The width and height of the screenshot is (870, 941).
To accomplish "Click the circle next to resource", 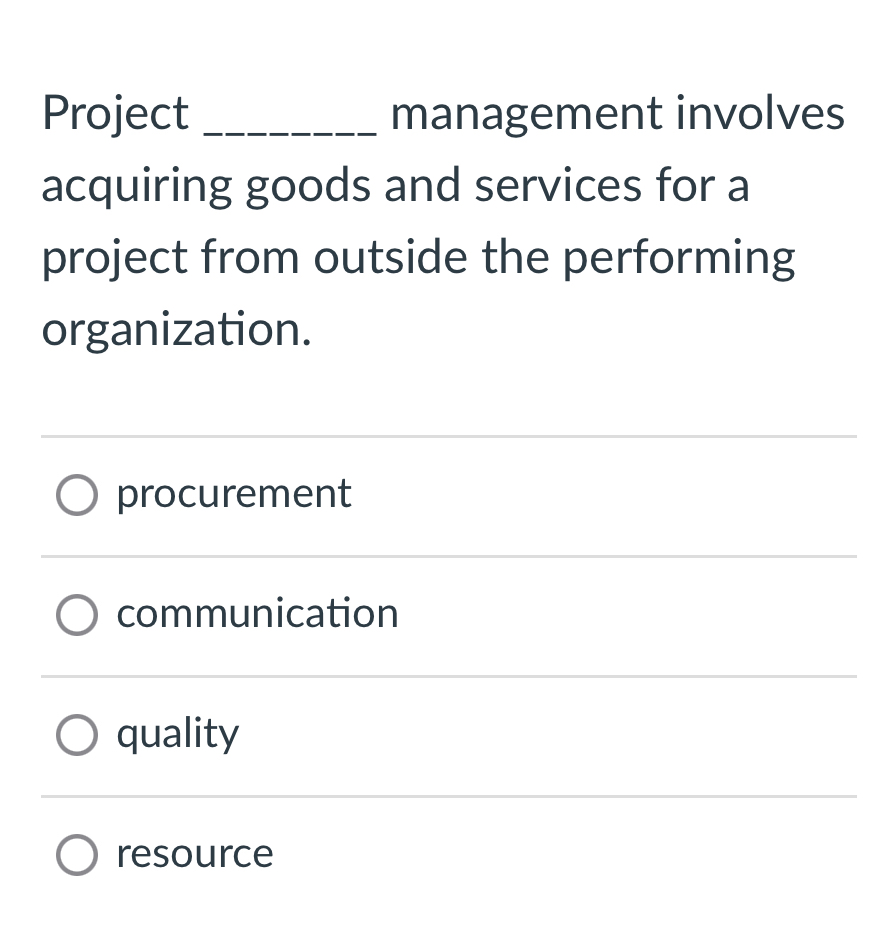I will [x=77, y=854].
